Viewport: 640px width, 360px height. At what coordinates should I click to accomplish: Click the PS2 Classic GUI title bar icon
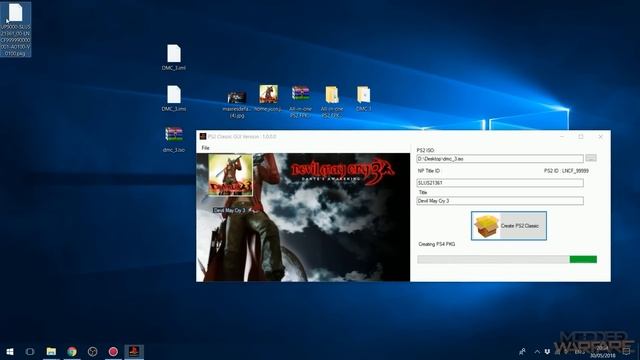point(203,136)
